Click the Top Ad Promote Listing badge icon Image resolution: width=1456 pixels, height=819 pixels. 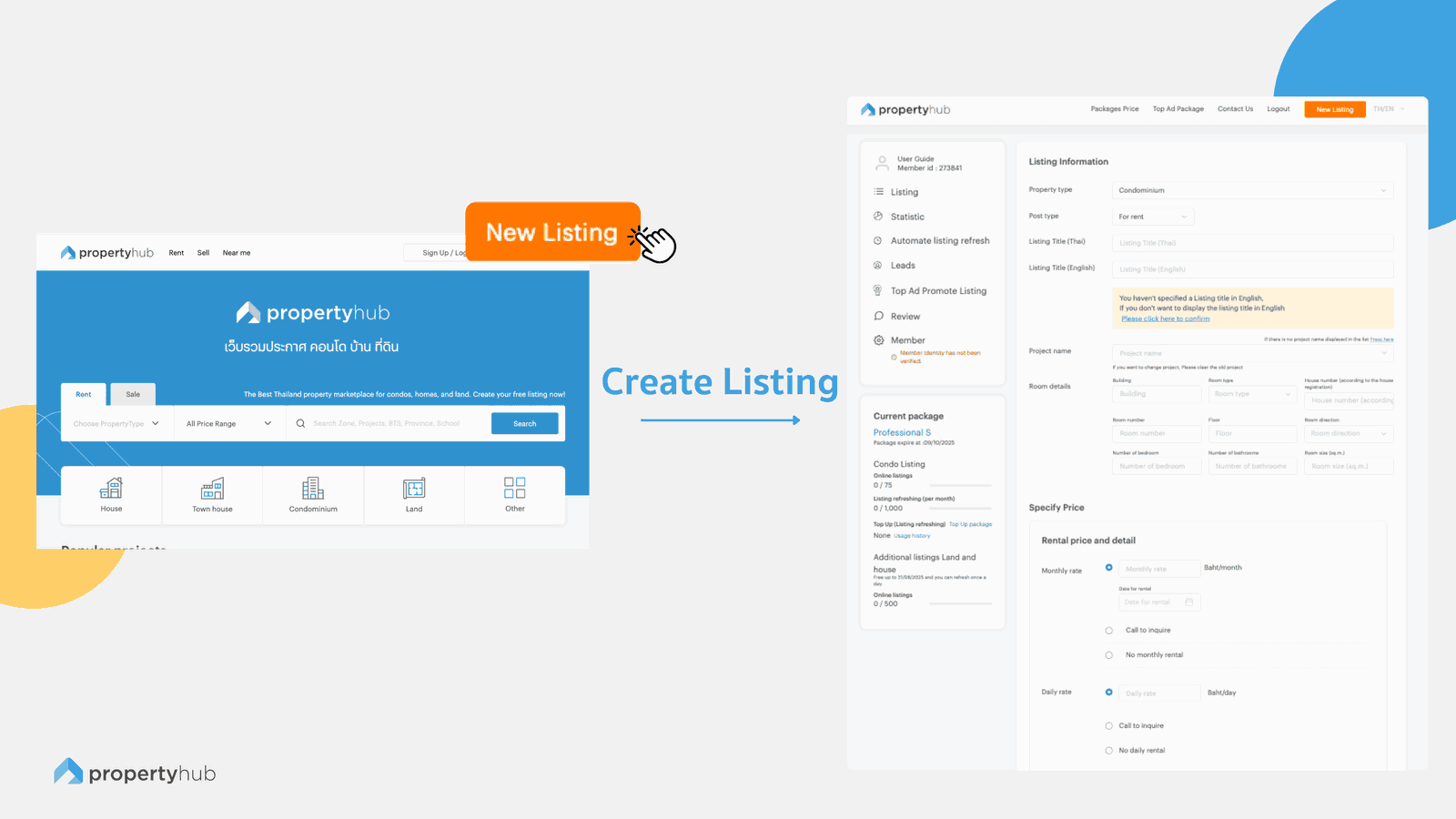878,290
